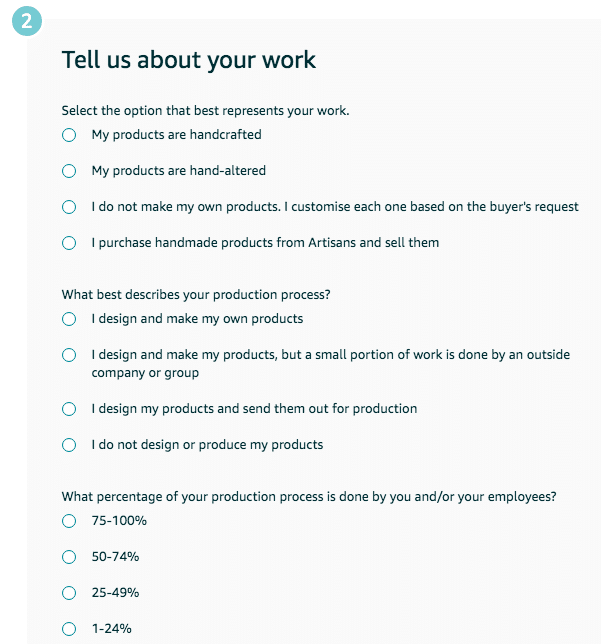Select 'My products are handcrafted' radio button

69,135
